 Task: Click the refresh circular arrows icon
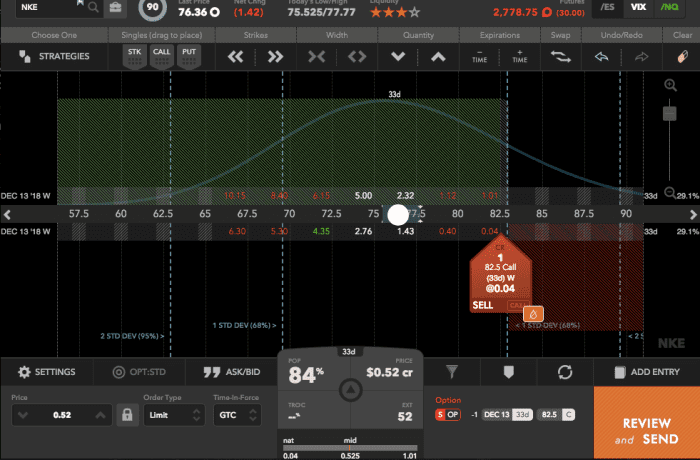pos(565,371)
